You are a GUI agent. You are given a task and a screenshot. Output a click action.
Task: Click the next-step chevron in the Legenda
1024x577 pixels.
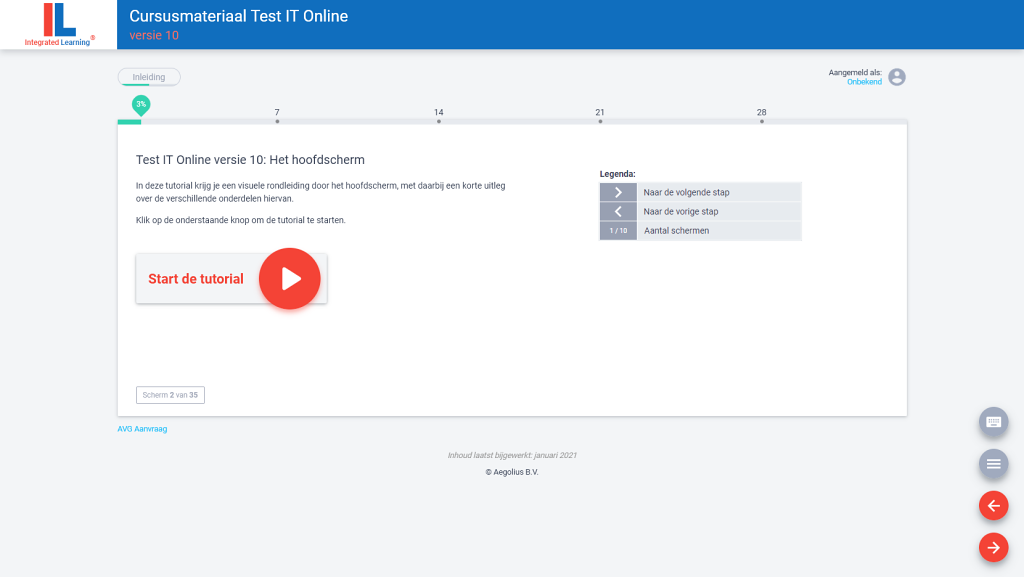pos(618,192)
